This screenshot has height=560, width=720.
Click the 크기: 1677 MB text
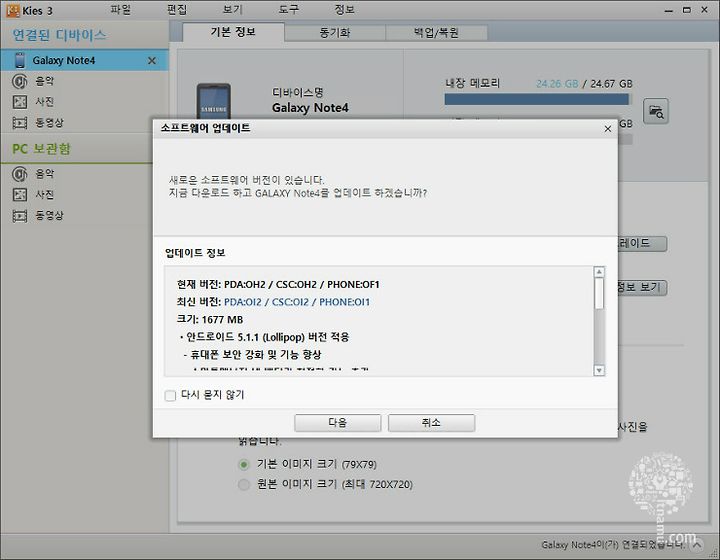[210, 319]
